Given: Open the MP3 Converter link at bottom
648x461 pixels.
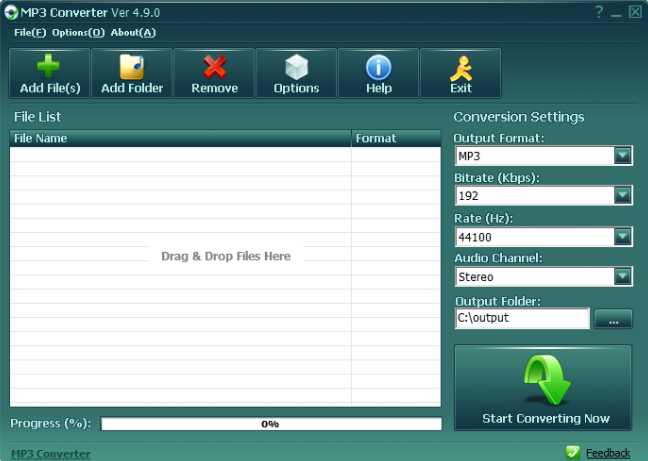Looking at the screenshot, I should [x=50, y=454].
